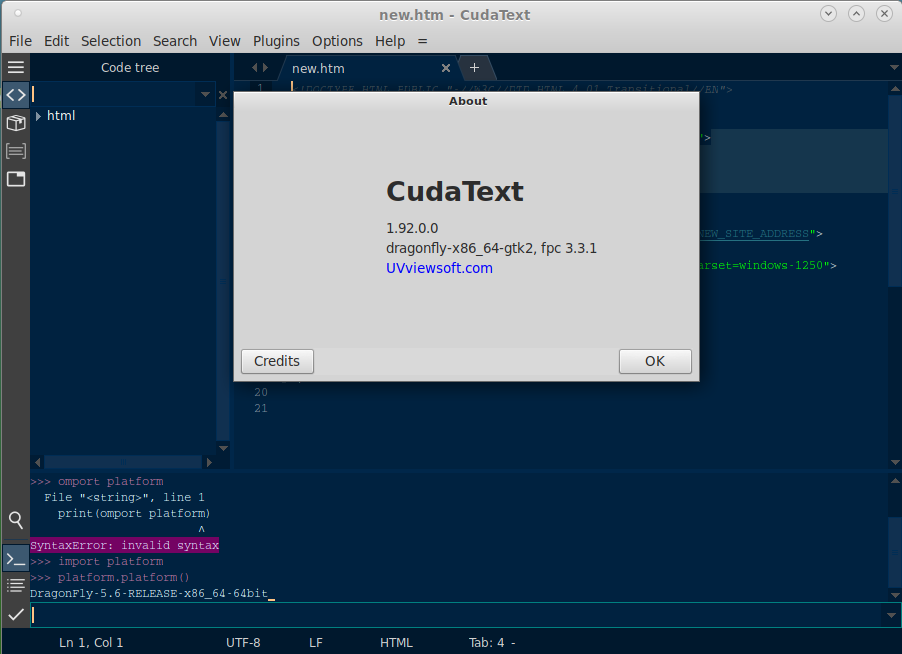Viewport: 902px width, 654px height.
Task: Open the Validate checkmark panel
Action: click(15, 615)
